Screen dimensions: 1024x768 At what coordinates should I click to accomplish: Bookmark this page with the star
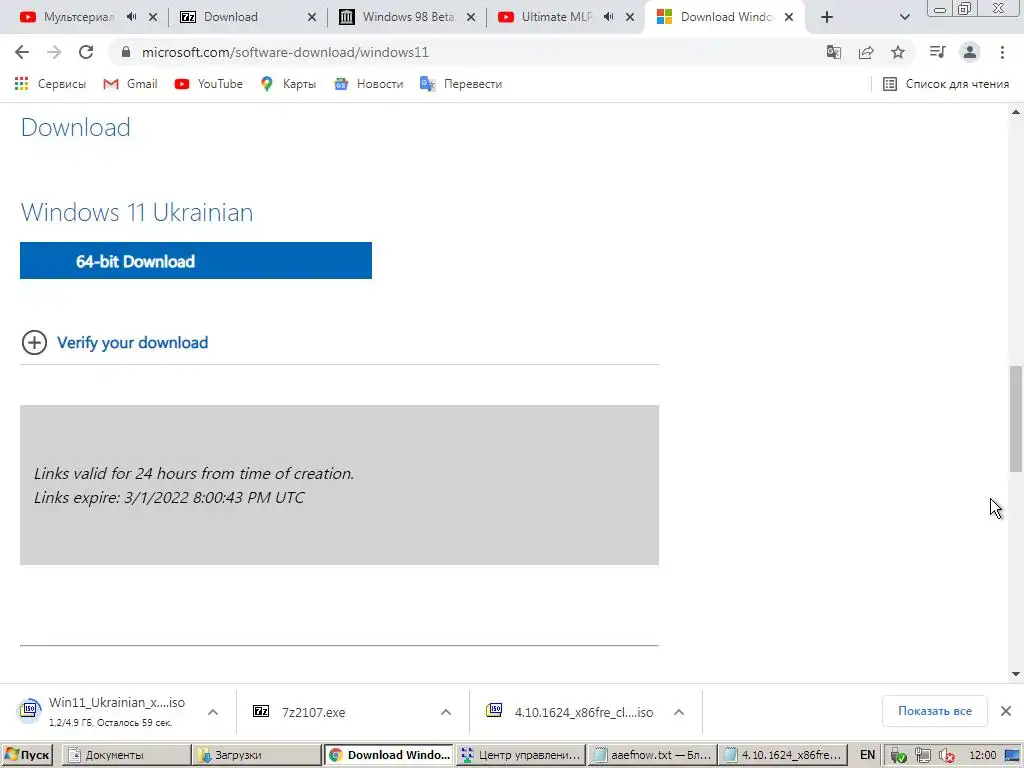(x=898, y=52)
